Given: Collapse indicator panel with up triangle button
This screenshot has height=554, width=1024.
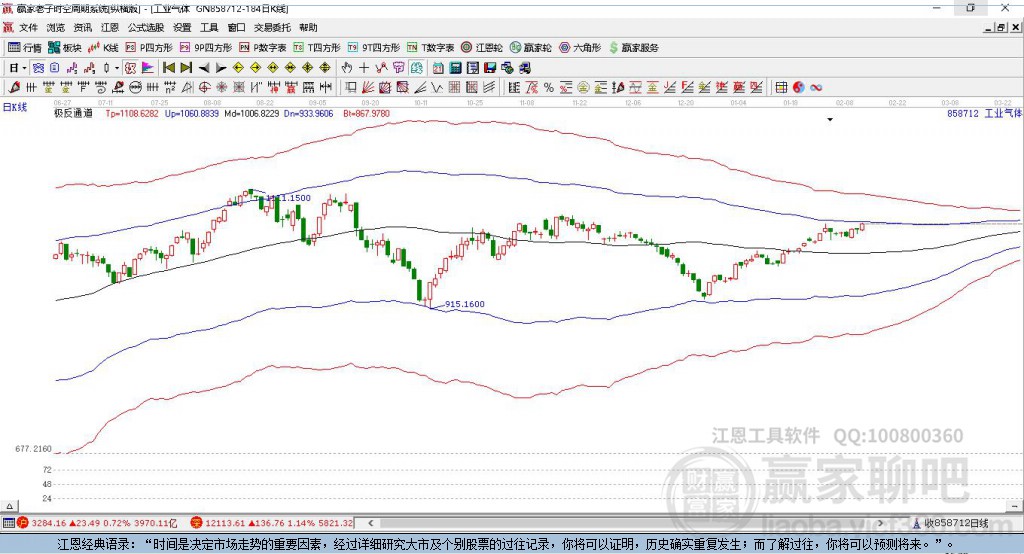Looking at the screenshot, I should coord(9,506).
